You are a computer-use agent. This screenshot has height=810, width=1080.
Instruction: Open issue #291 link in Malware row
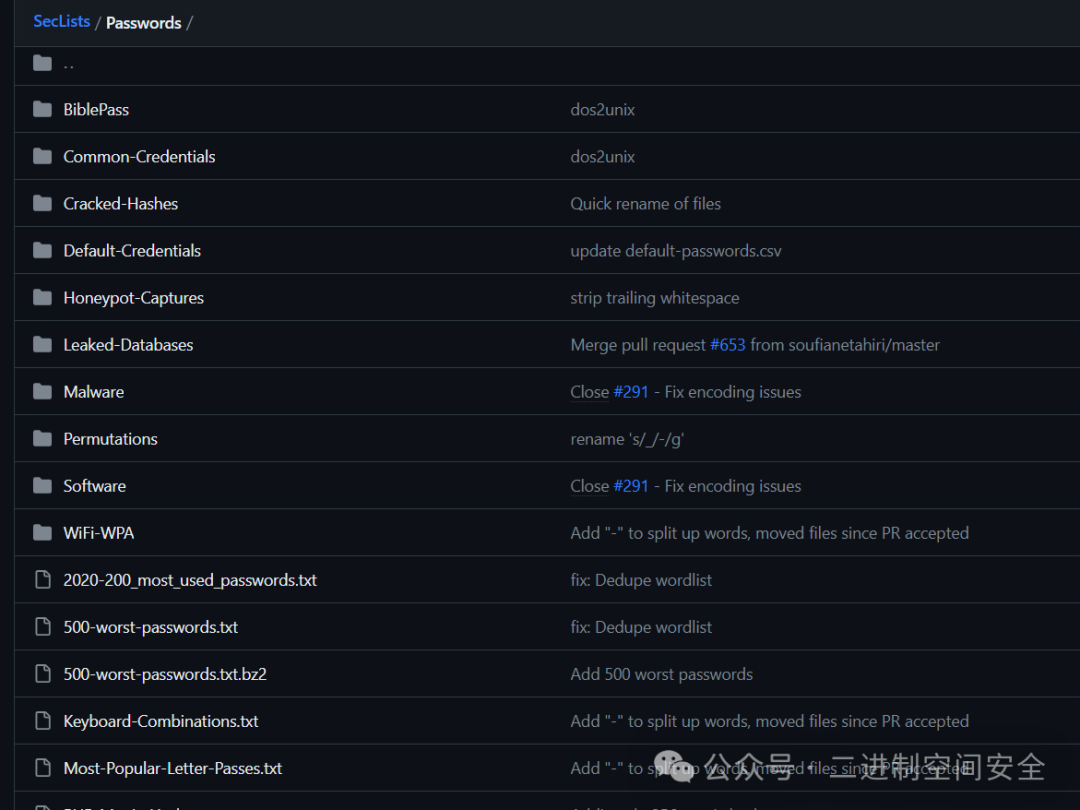click(x=631, y=391)
